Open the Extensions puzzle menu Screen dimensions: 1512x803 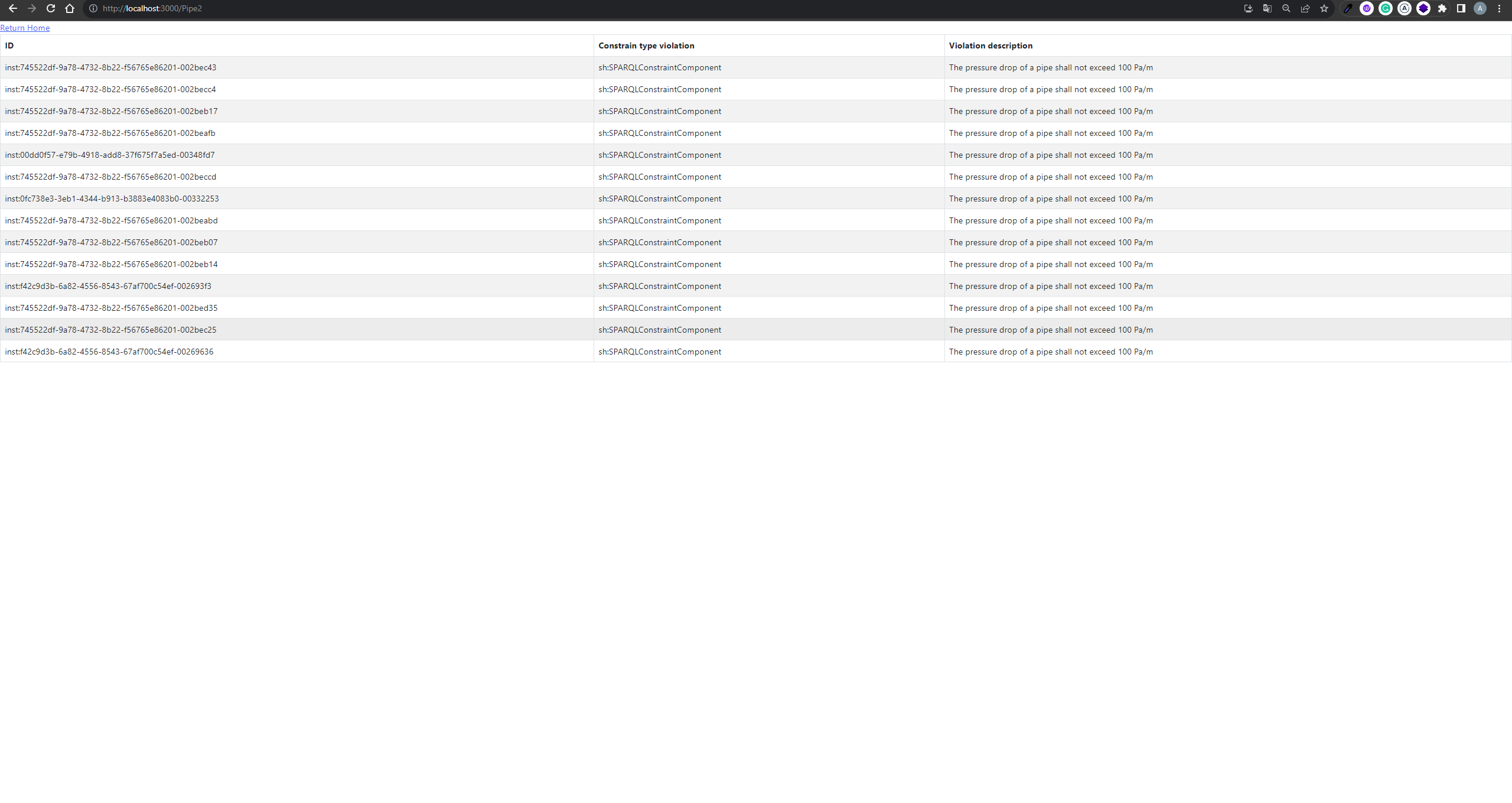(x=1442, y=8)
